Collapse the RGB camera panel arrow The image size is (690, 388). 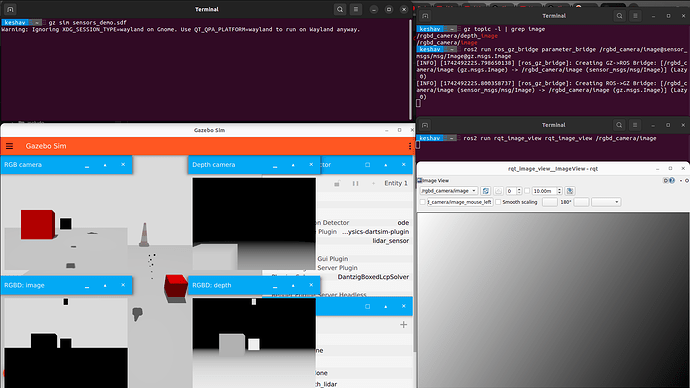[105, 165]
